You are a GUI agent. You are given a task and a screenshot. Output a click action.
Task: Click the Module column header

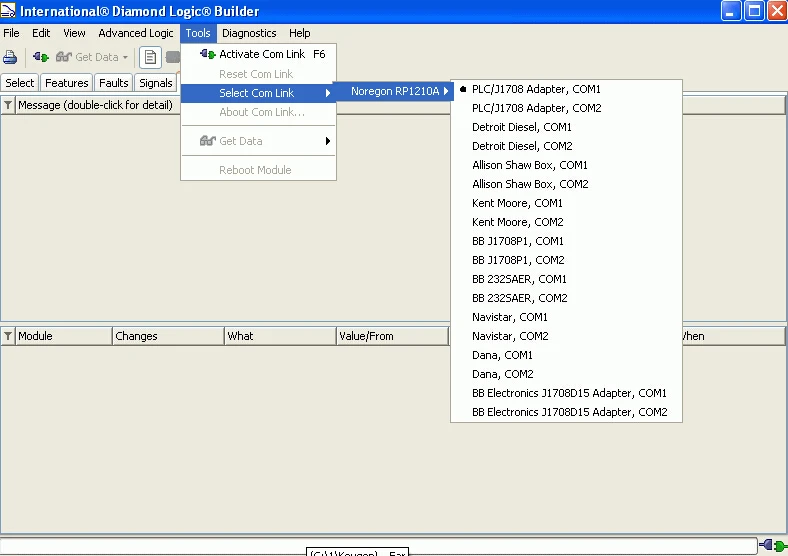click(63, 336)
